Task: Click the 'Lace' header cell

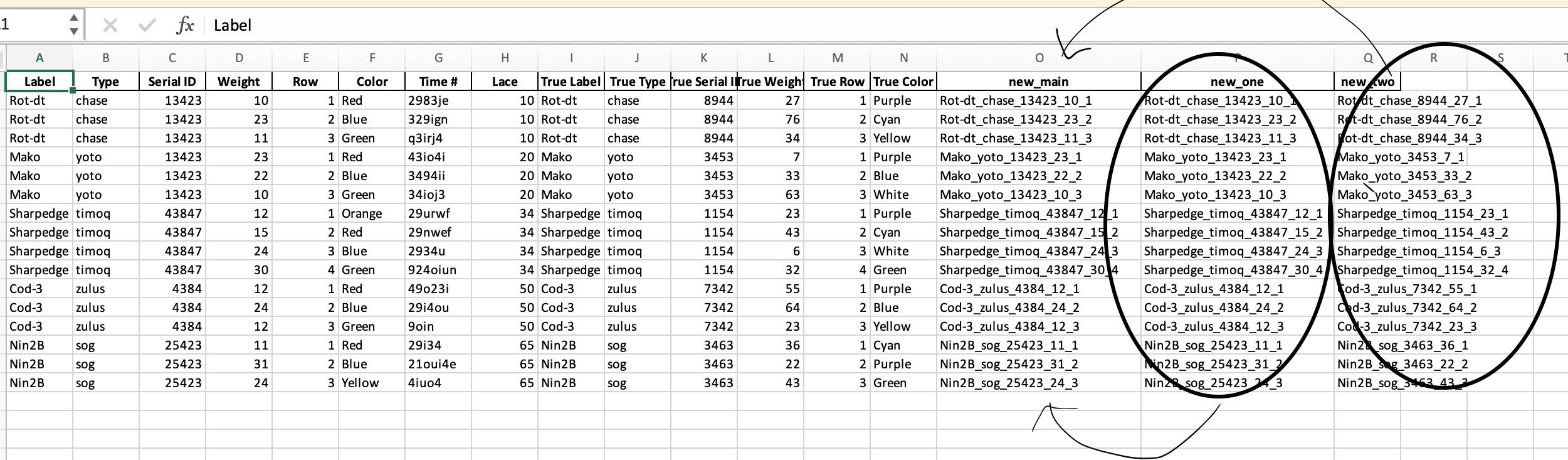Action: tap(505, 82)
